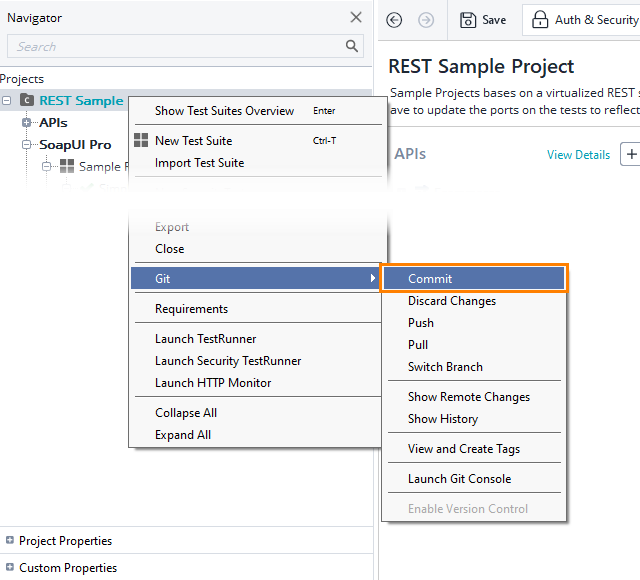Click the New Test Suite grid icon
Viewport: 640px width, 580px height.
141,140
